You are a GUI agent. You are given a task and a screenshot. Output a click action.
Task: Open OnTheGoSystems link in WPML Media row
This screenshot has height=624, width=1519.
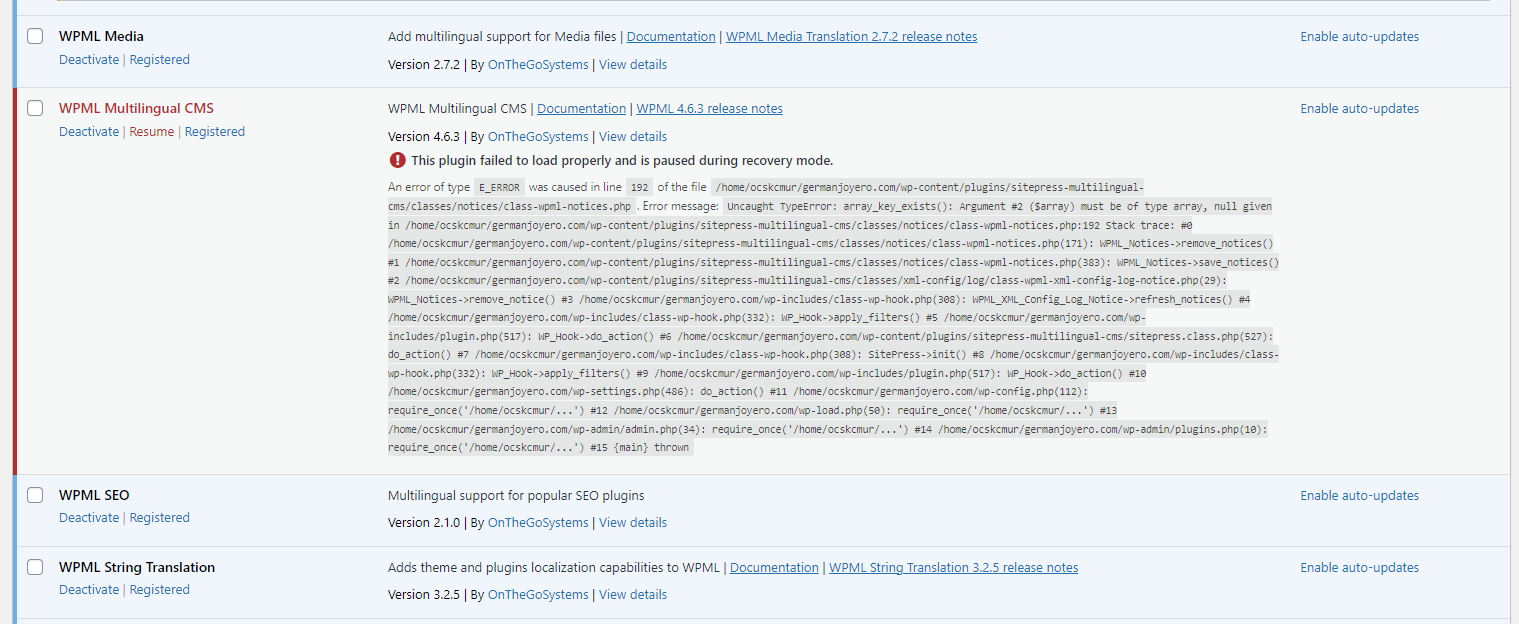538,65
